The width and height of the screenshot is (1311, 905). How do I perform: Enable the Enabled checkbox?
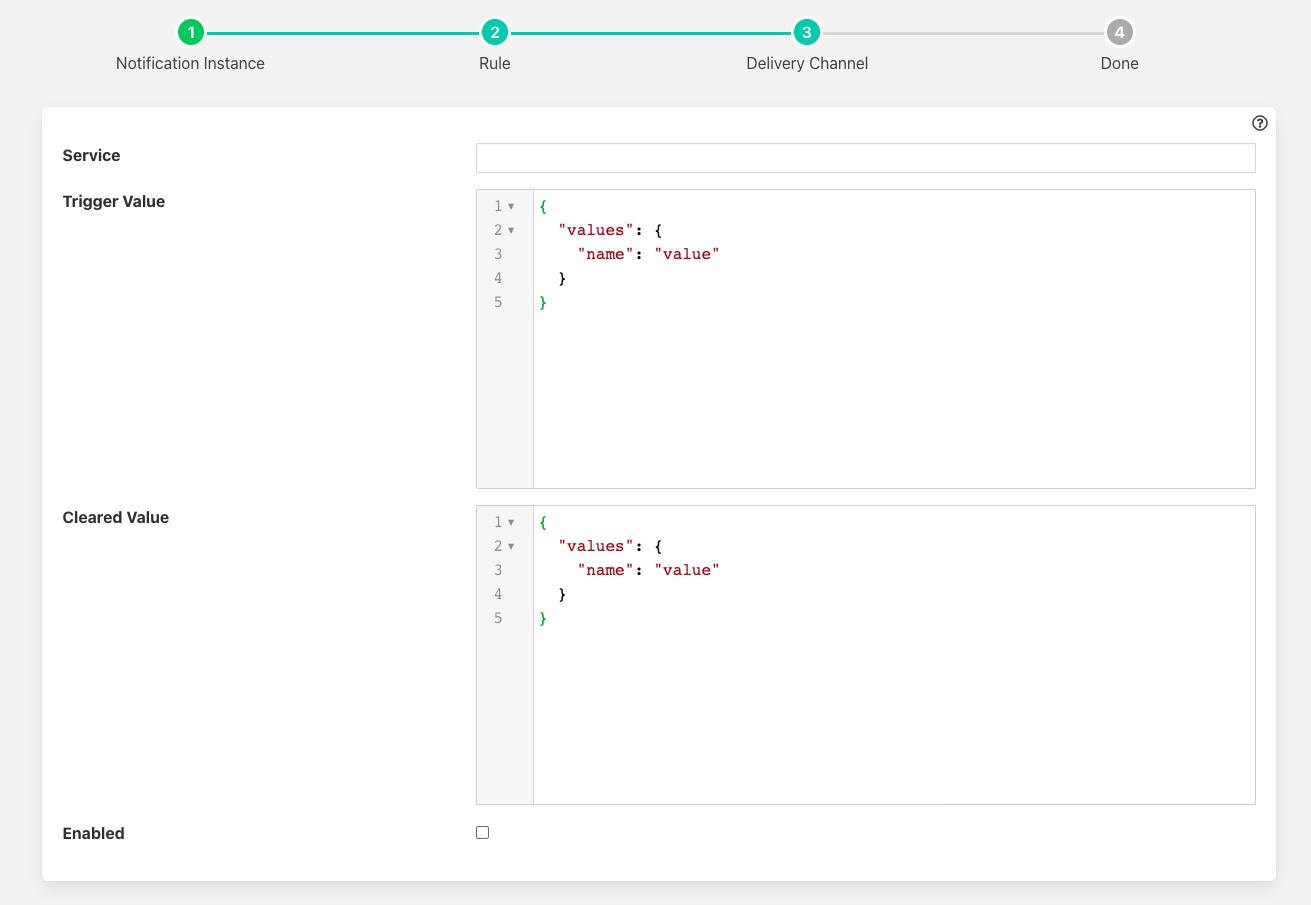(483, 832)
